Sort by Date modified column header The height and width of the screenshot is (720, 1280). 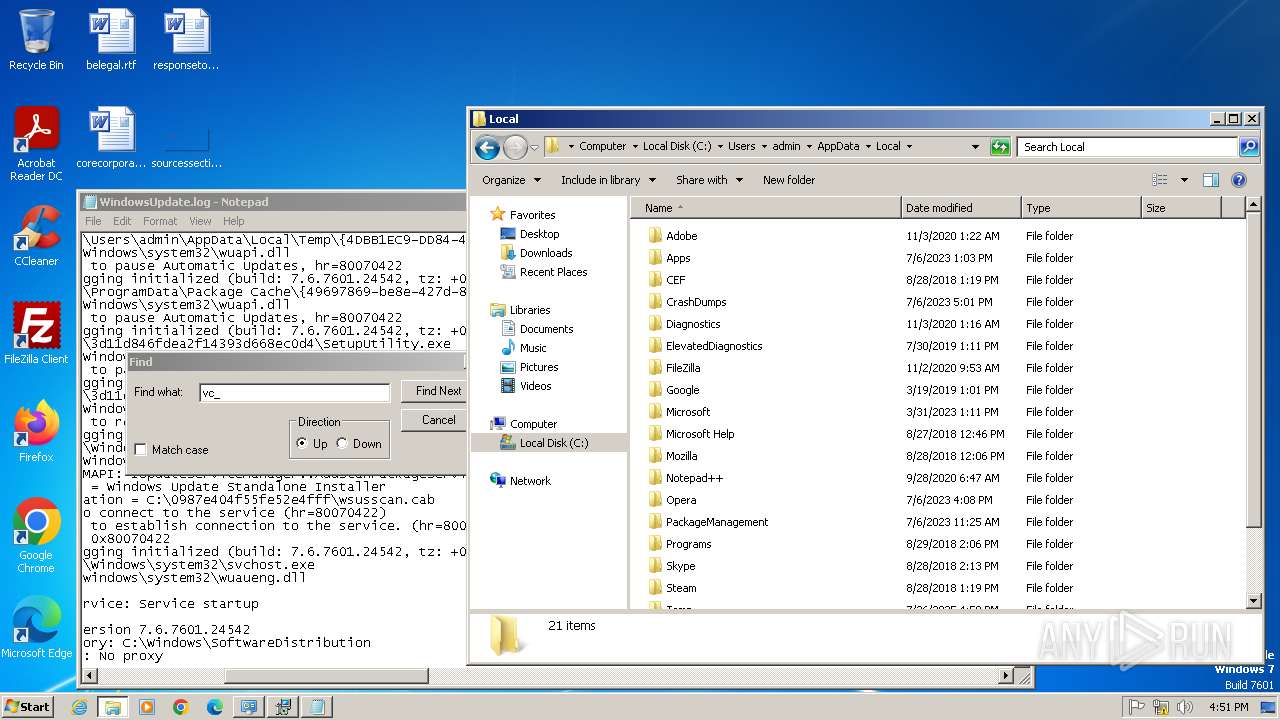961,208
